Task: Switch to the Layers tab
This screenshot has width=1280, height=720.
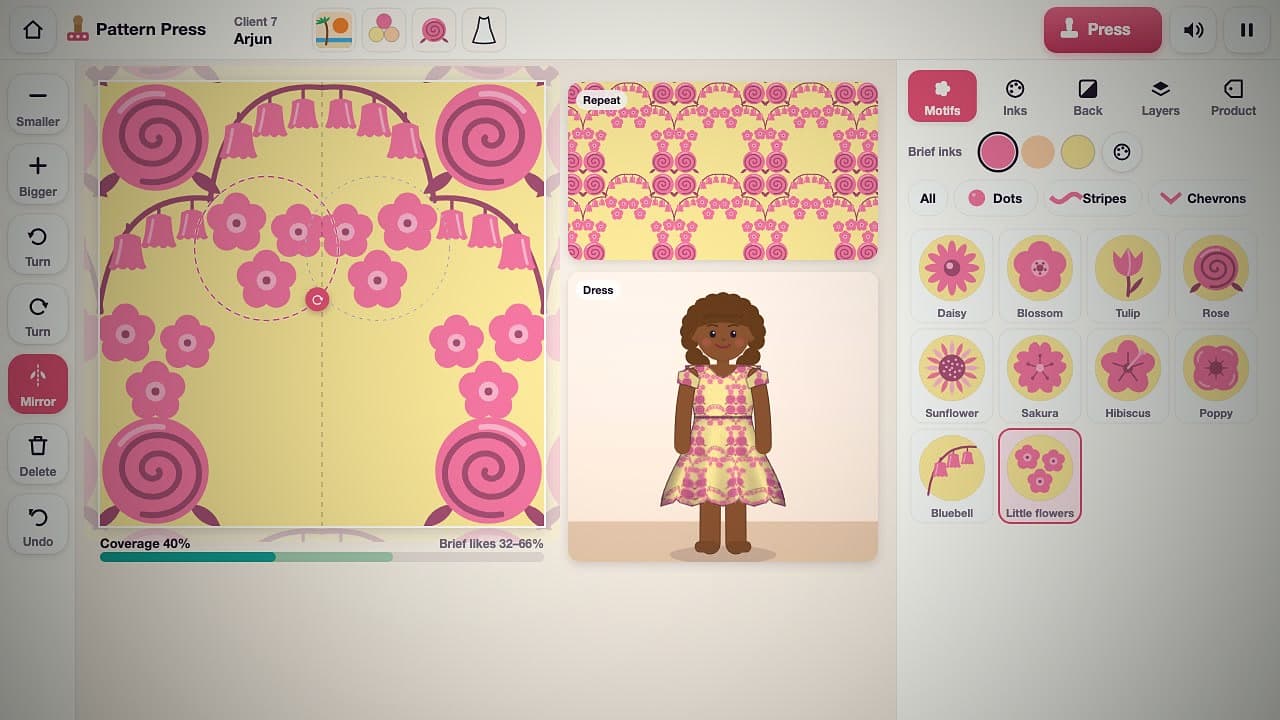Action: 1160,97
